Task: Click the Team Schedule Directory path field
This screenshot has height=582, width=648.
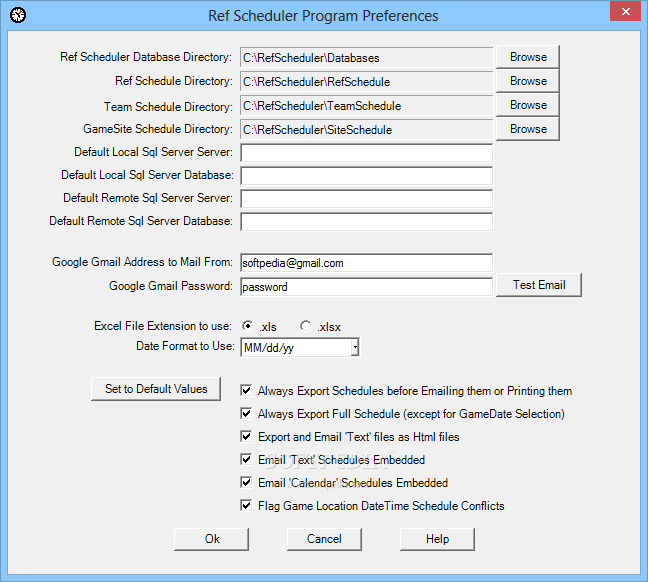Action: click(x=366, y=105)
